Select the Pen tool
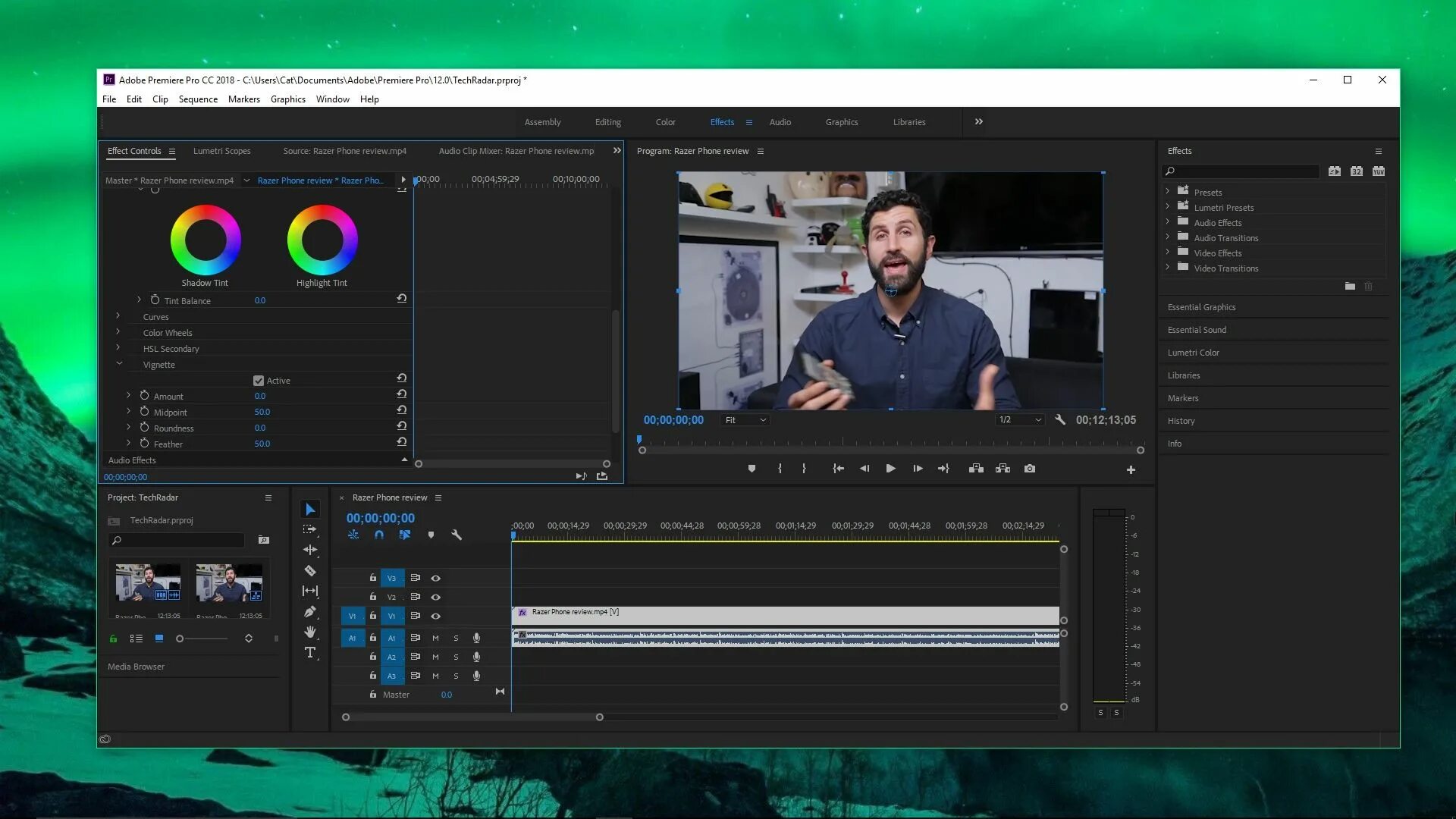The width and height of the screenshot is (1456, 819). tap(309, 612)
